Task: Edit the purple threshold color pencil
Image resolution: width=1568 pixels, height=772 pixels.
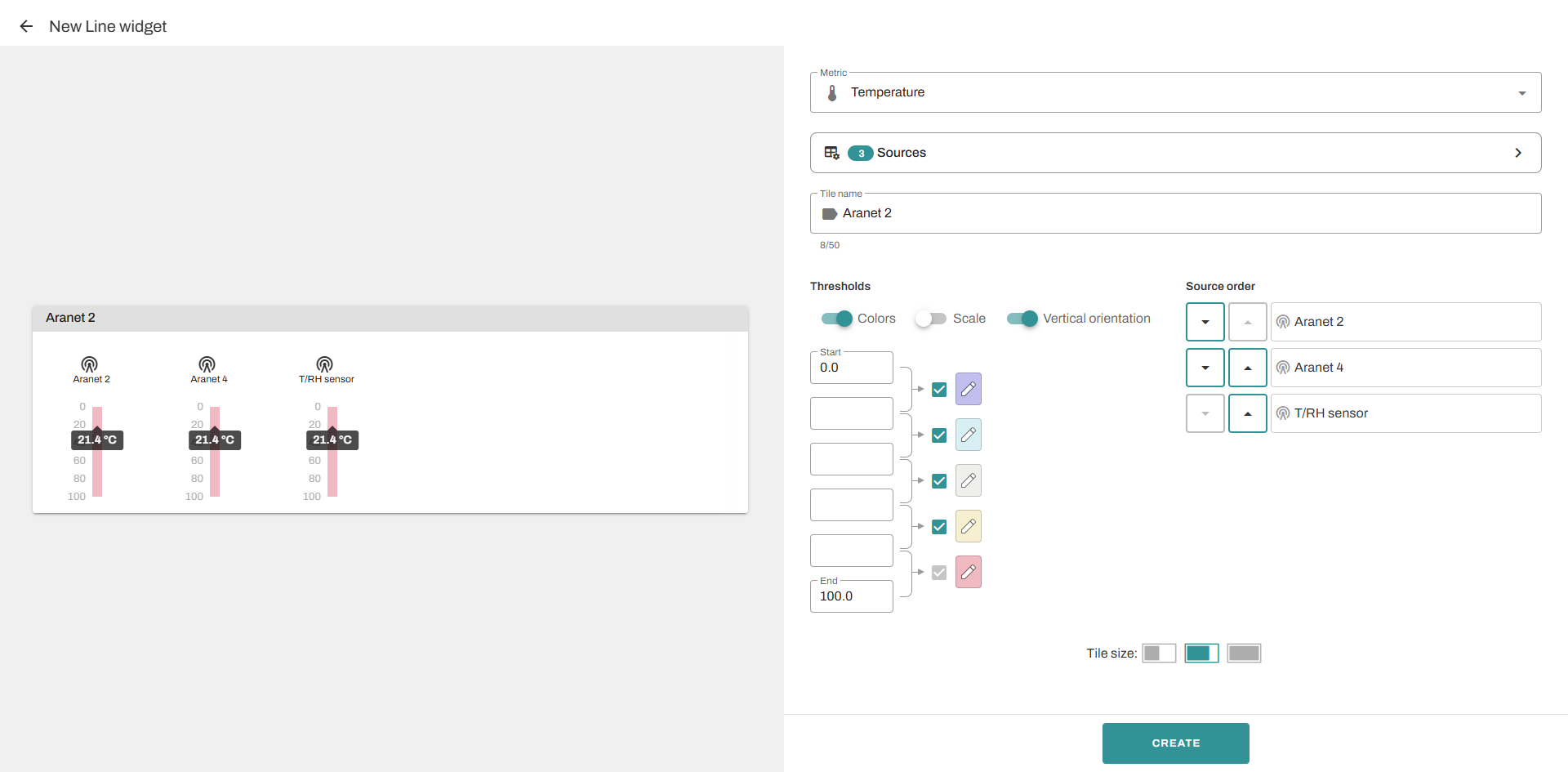Action: click(x=968, y=389)
